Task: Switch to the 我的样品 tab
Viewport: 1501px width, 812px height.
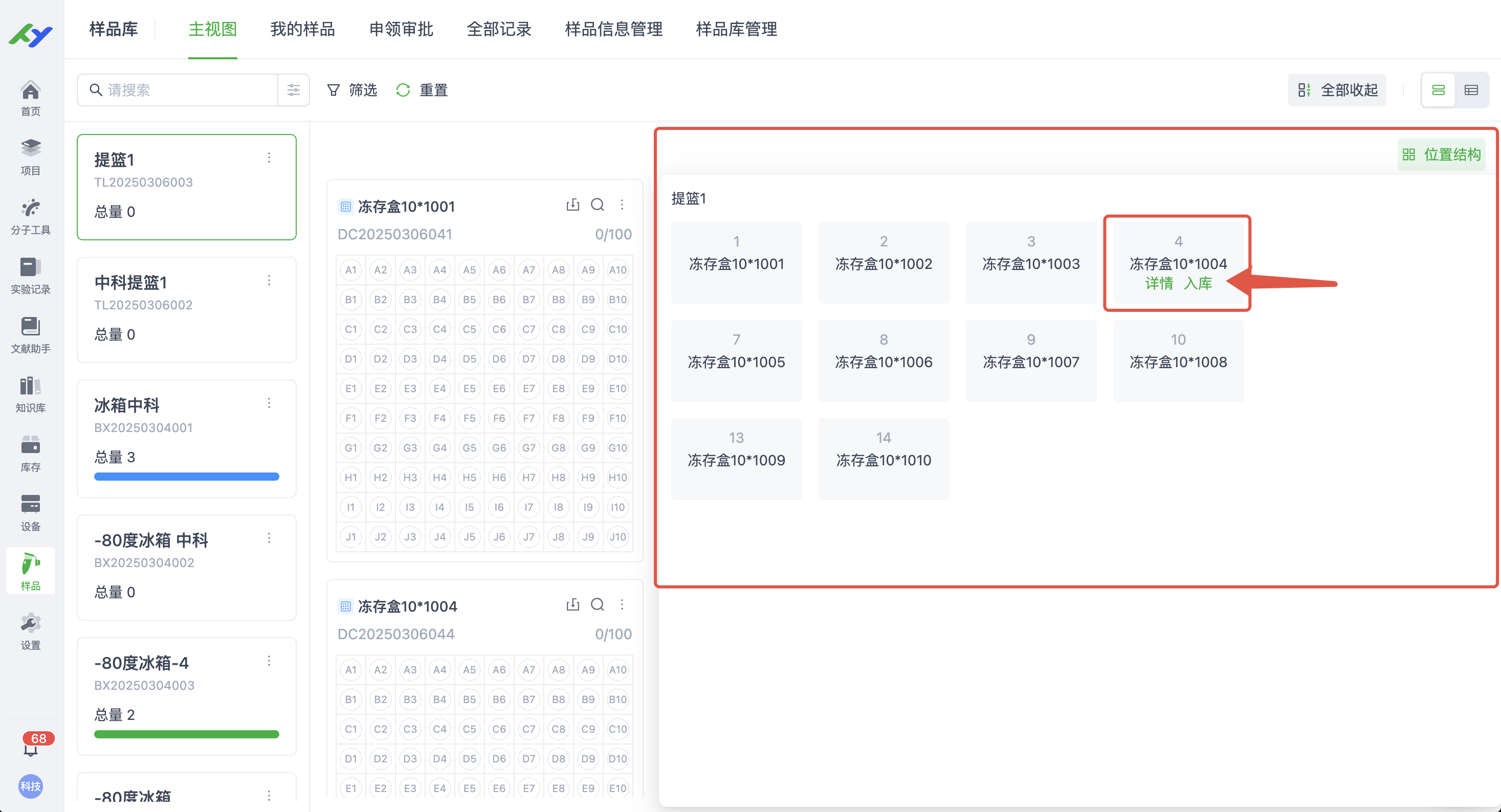Action: [x=302, y=29]
